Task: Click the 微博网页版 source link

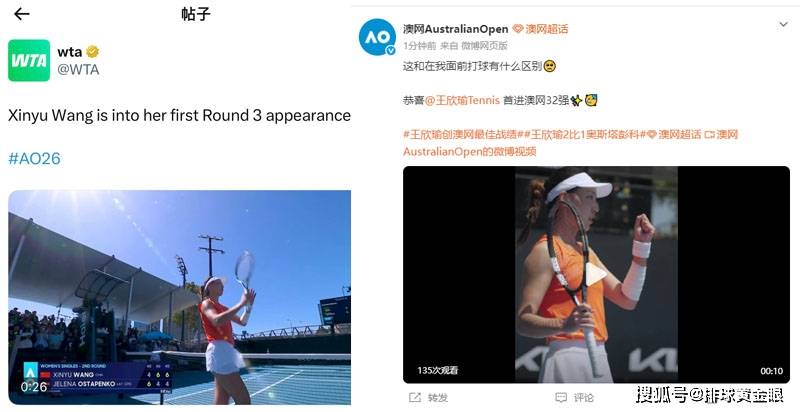Action: pyautogui.click(x=484, y=46)
